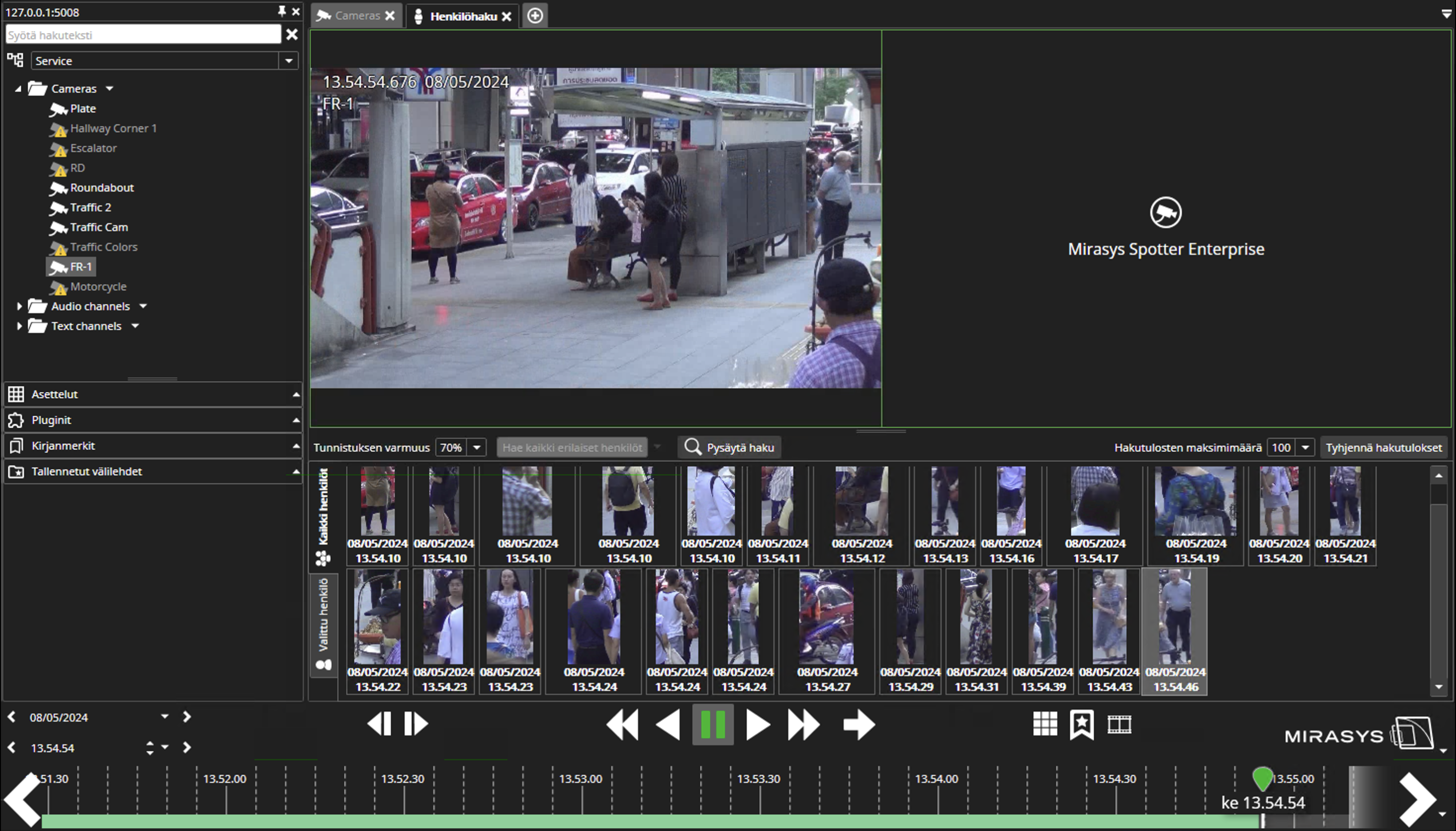This screenshot has height=831, width=1456.
Task: Click the film strip export icon
Action: (1119, 724)
